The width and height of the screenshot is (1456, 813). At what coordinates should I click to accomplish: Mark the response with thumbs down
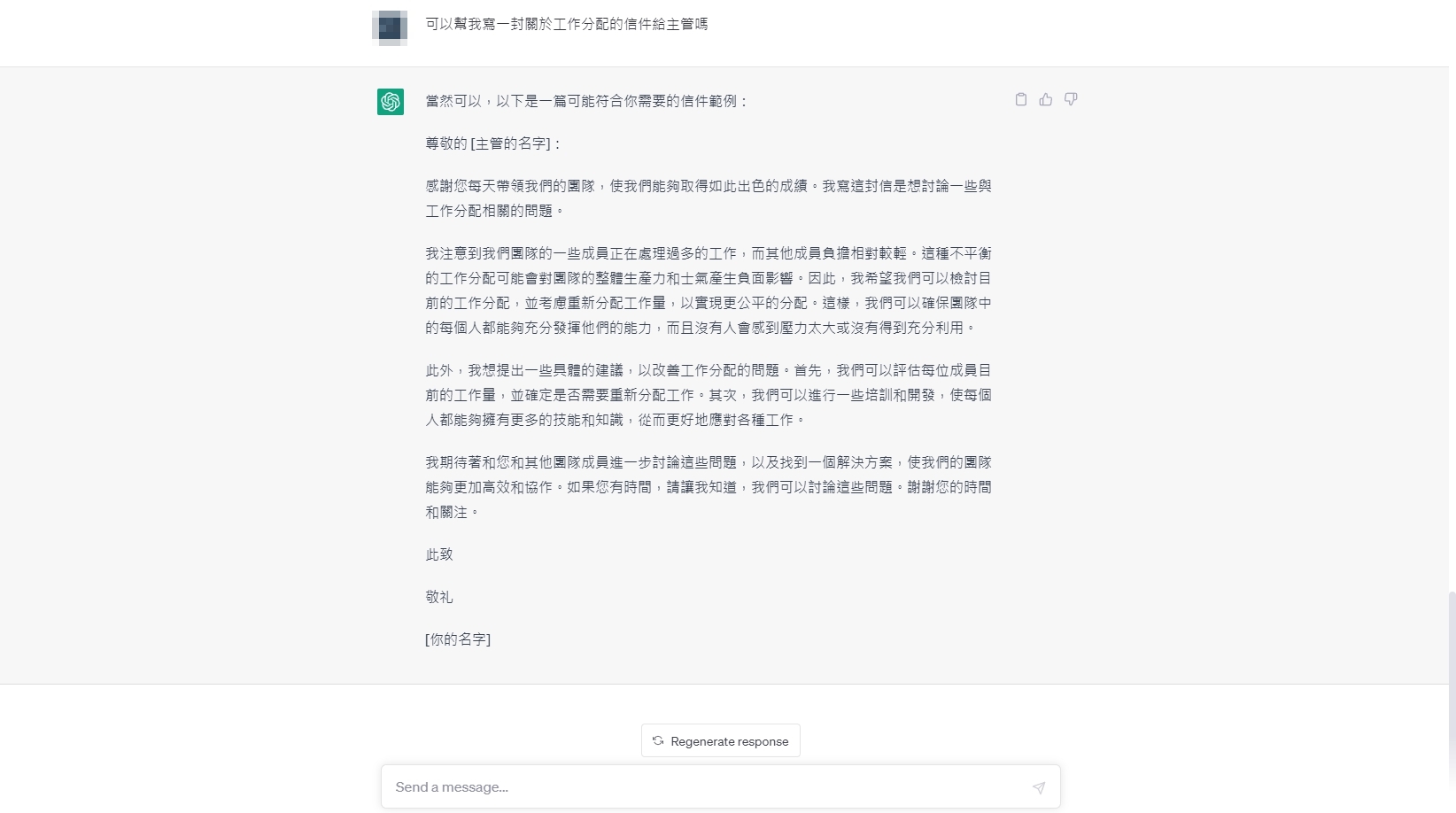click(x=1071, y=99)
